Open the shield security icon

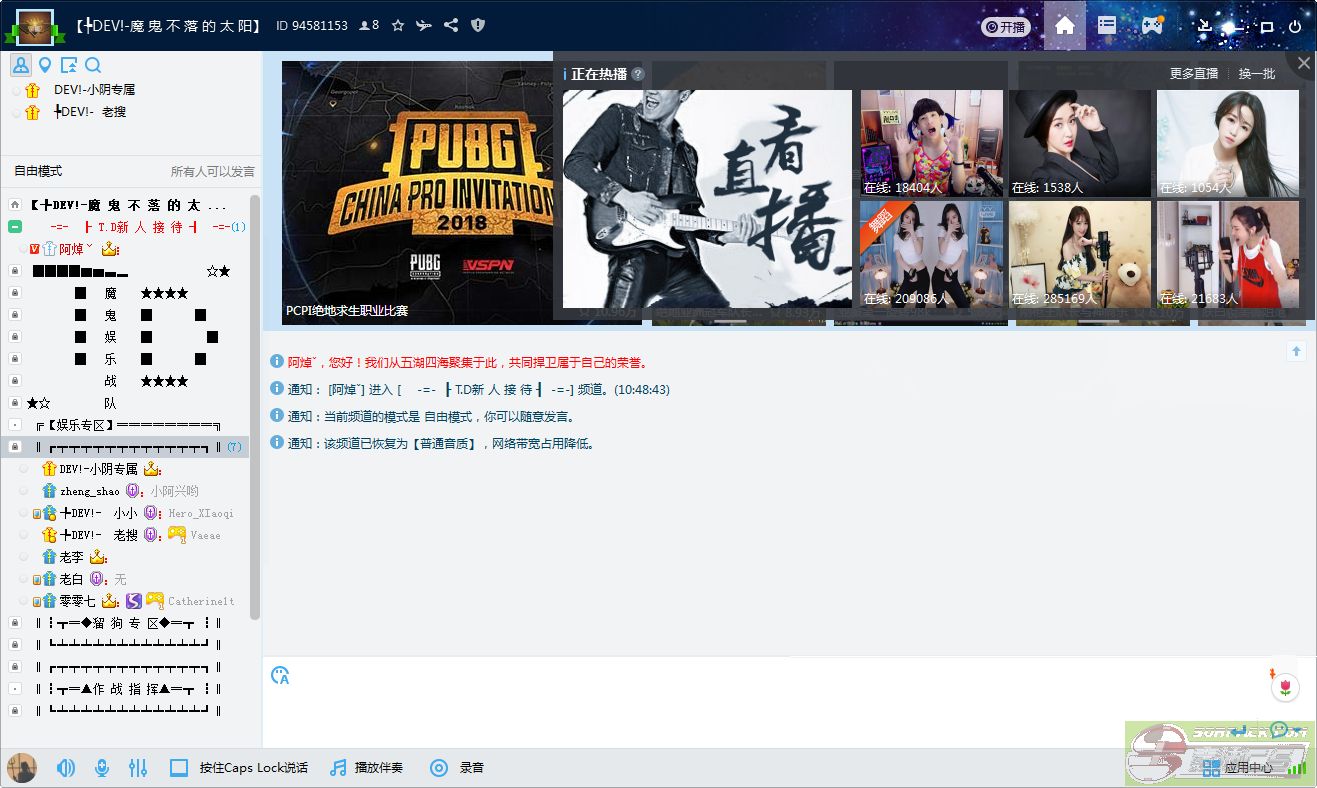pyautogui.click(x=478, y=26)
